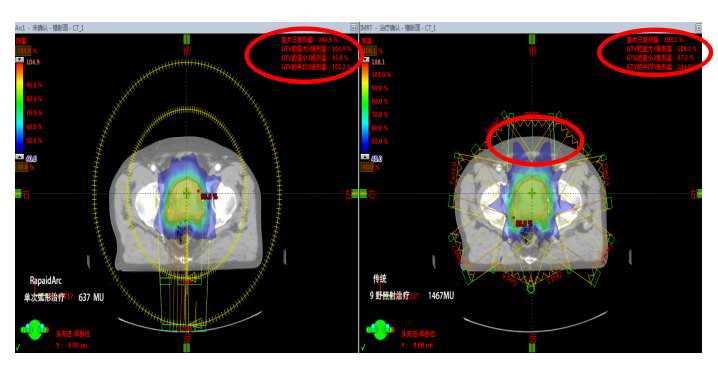
Task: Select the Ax1 transversal CT_1 view title
Action: 49,28
